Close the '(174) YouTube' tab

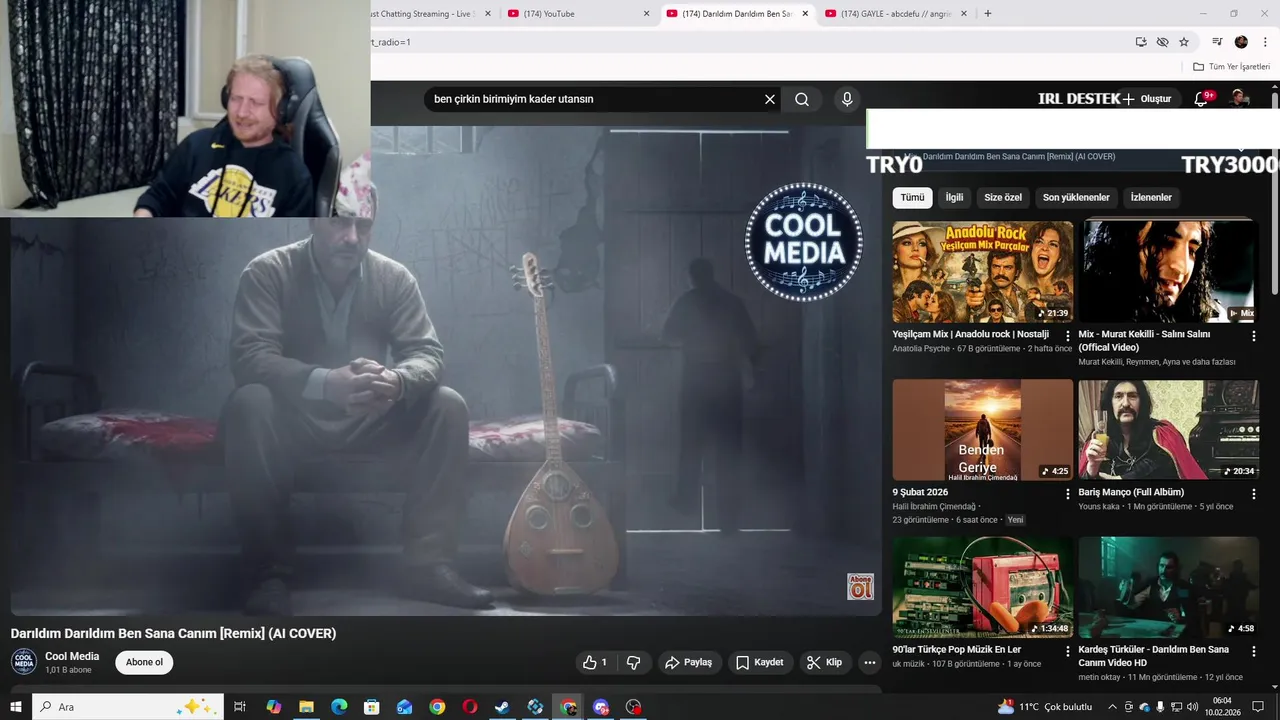tap(646, 14)
